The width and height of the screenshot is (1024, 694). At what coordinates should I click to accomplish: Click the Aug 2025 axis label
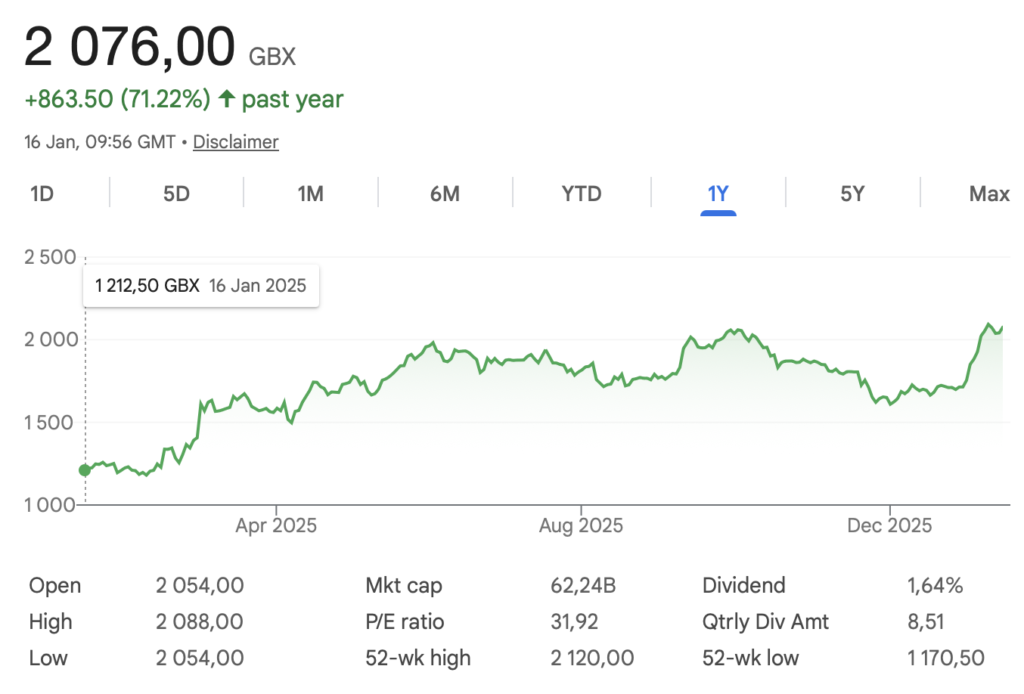[581, 525]
